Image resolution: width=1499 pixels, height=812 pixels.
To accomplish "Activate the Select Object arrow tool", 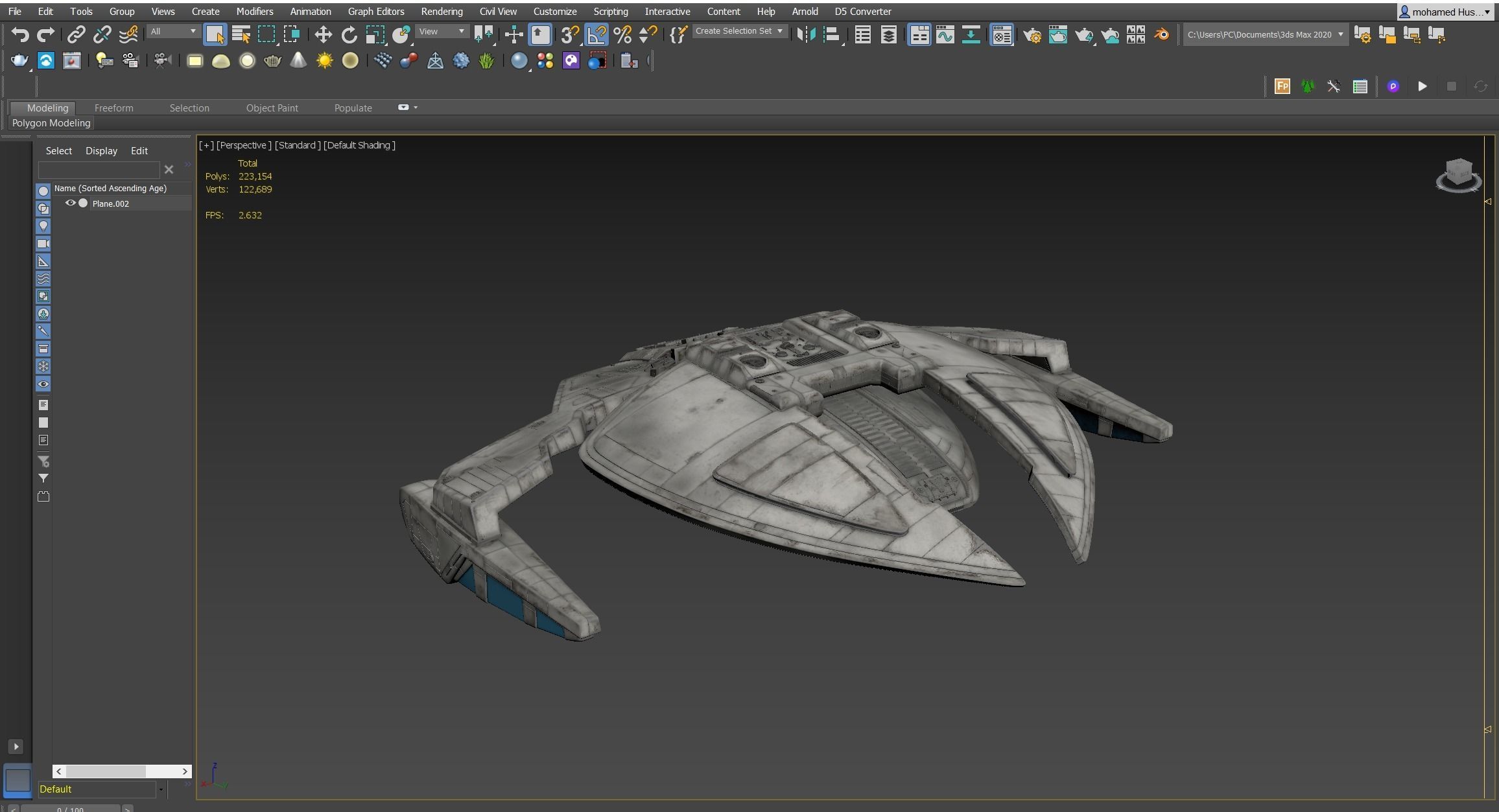I will tap(215, 34).
